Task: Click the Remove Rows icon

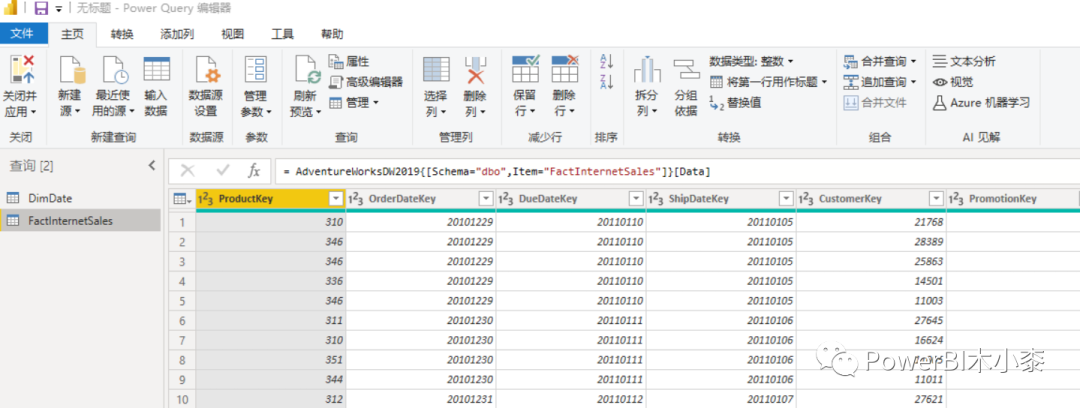Action: point(565,70)
